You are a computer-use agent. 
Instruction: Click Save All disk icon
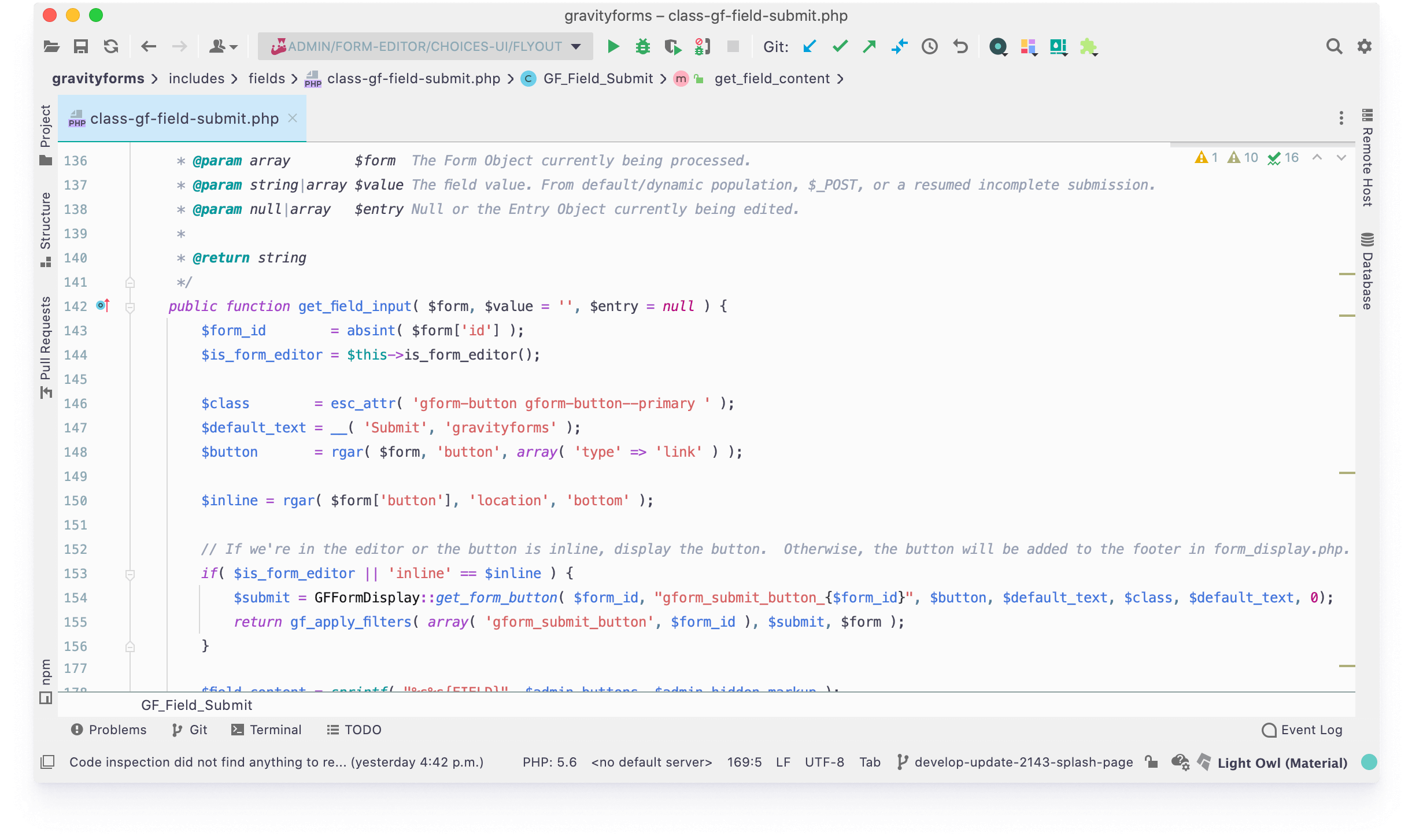click(81, 46)
